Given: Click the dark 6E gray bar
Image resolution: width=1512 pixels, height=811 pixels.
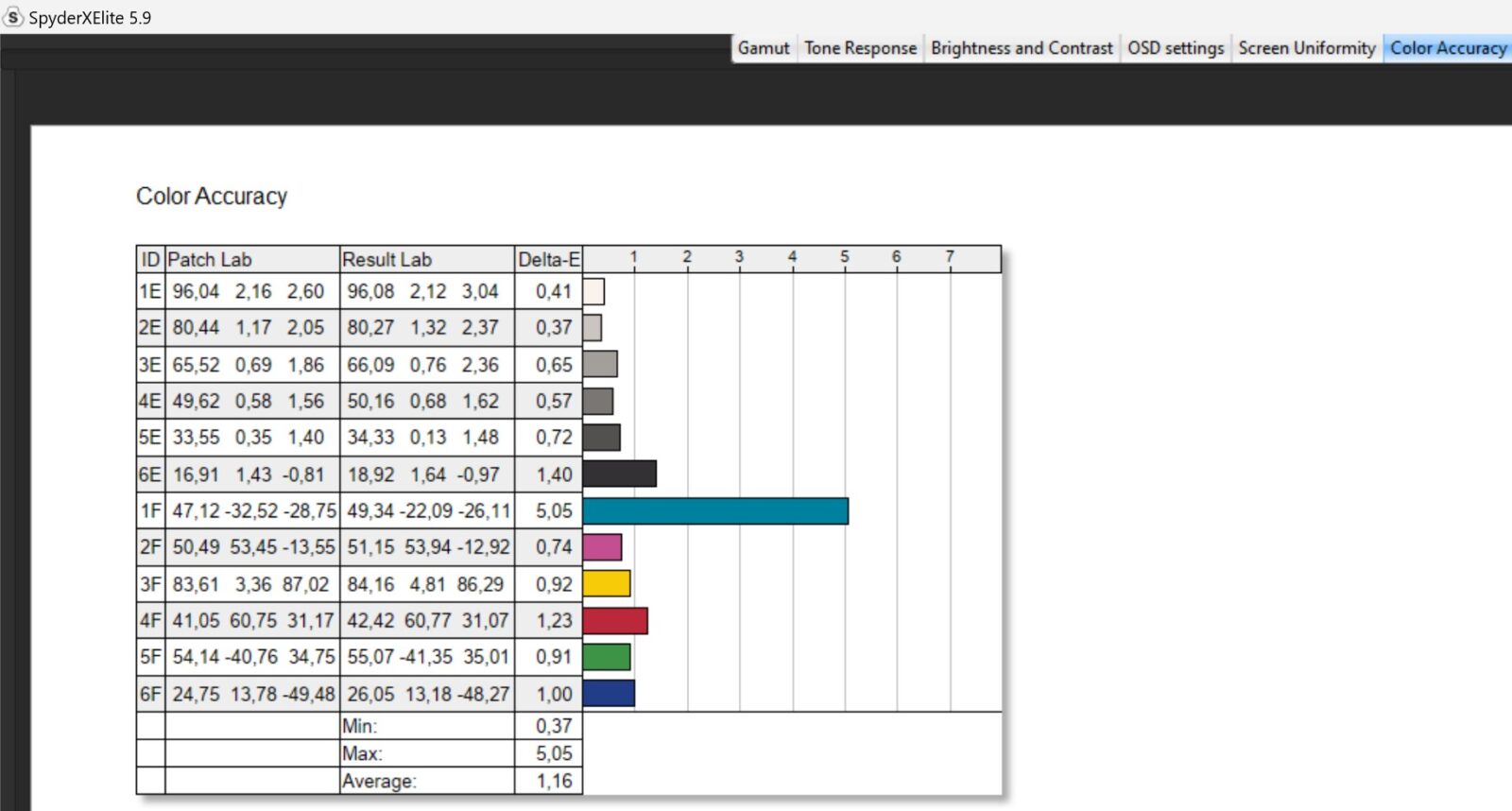Looking at the screenshot, I should click(619, 475).
